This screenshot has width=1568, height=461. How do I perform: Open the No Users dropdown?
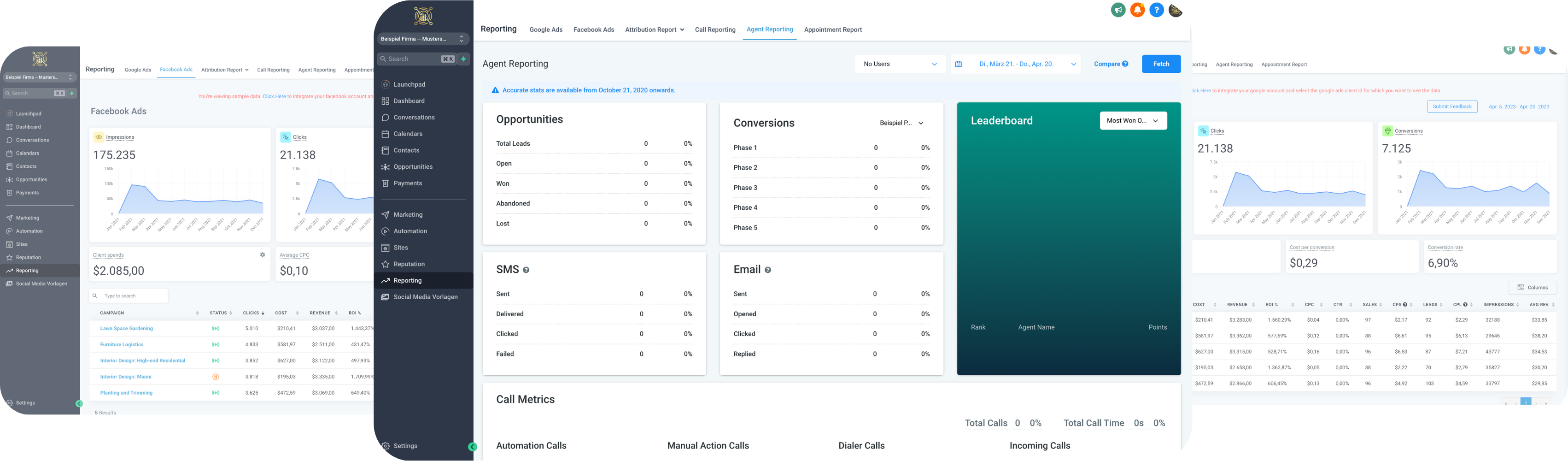(x=900, y=64)
